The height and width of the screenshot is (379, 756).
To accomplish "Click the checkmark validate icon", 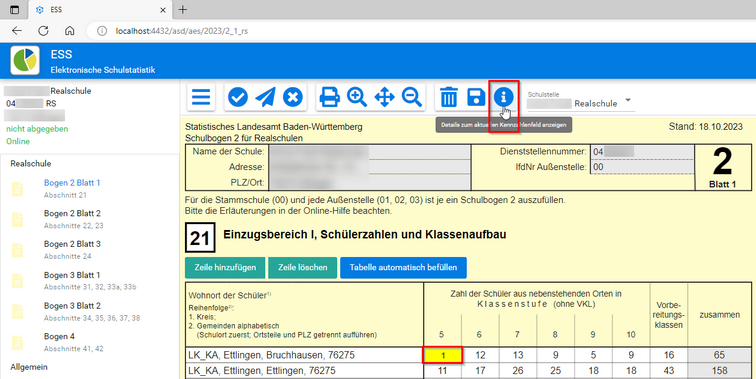I will pos(238,97).
